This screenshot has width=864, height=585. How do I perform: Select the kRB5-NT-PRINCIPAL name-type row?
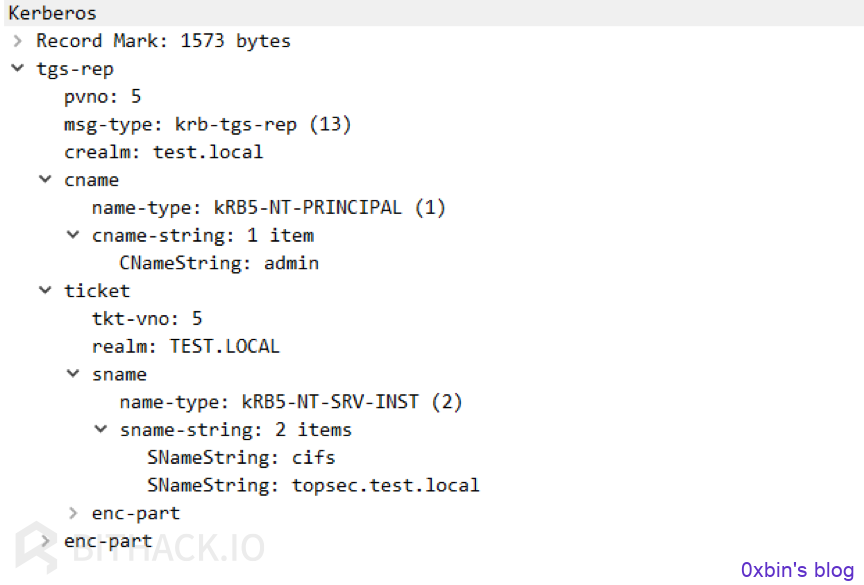coord(268,208)
